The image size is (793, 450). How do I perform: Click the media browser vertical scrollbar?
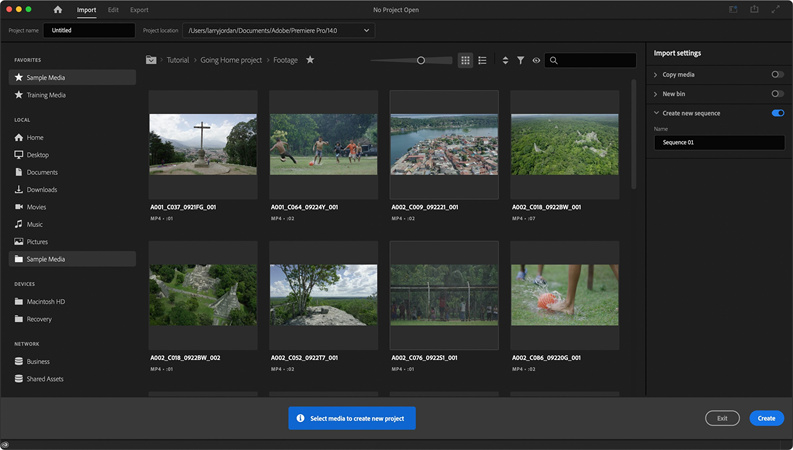pyautogui.click(x=633, y=134)
